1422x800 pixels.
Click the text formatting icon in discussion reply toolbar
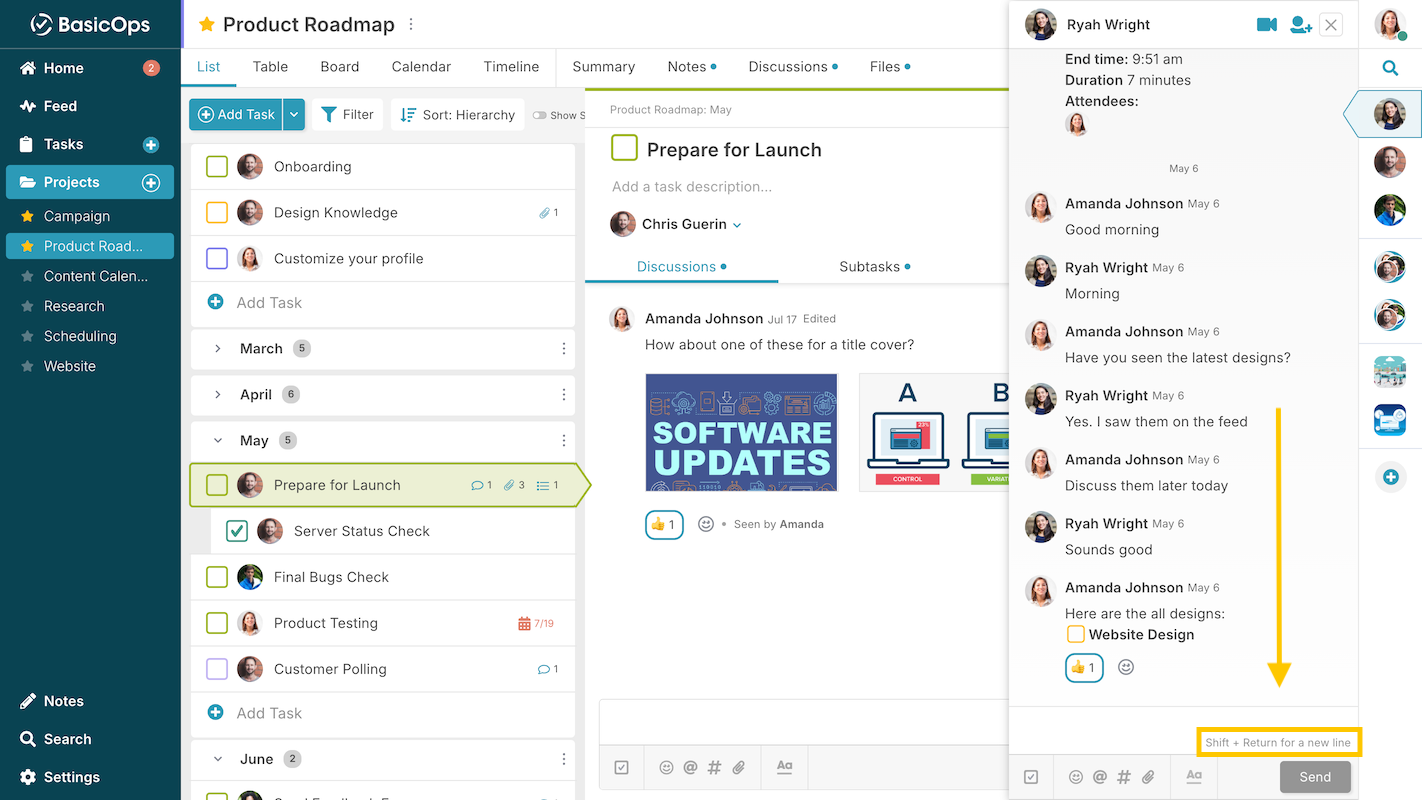coord(784,767)
